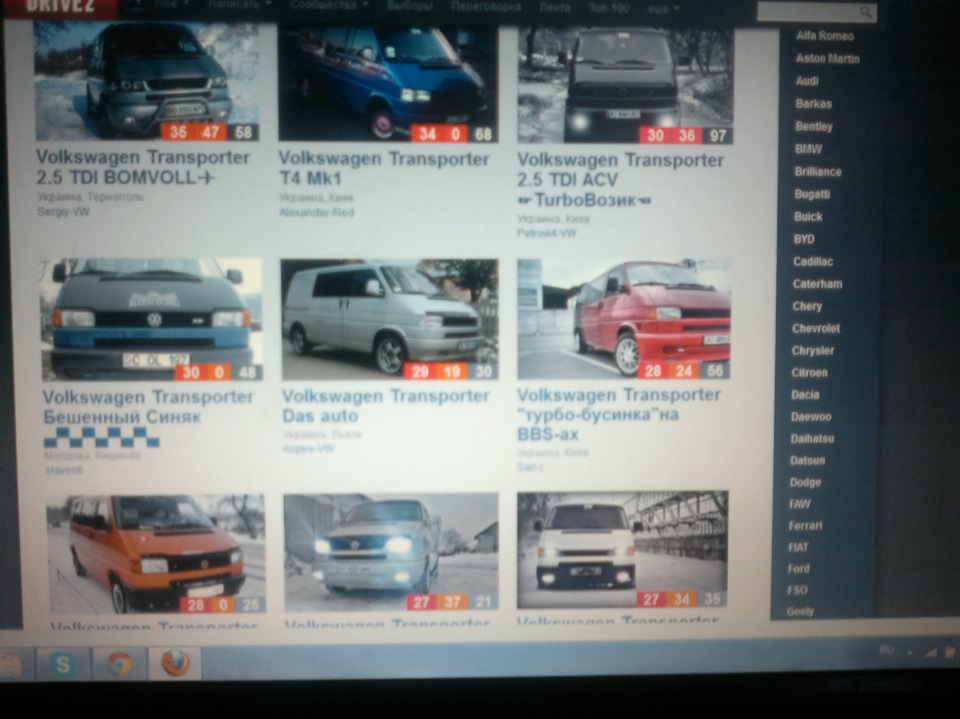Viewport: 960px width, 719px height.
Task: Visit user Petrovi4-VW profile
Action: (x=546, y=233)
